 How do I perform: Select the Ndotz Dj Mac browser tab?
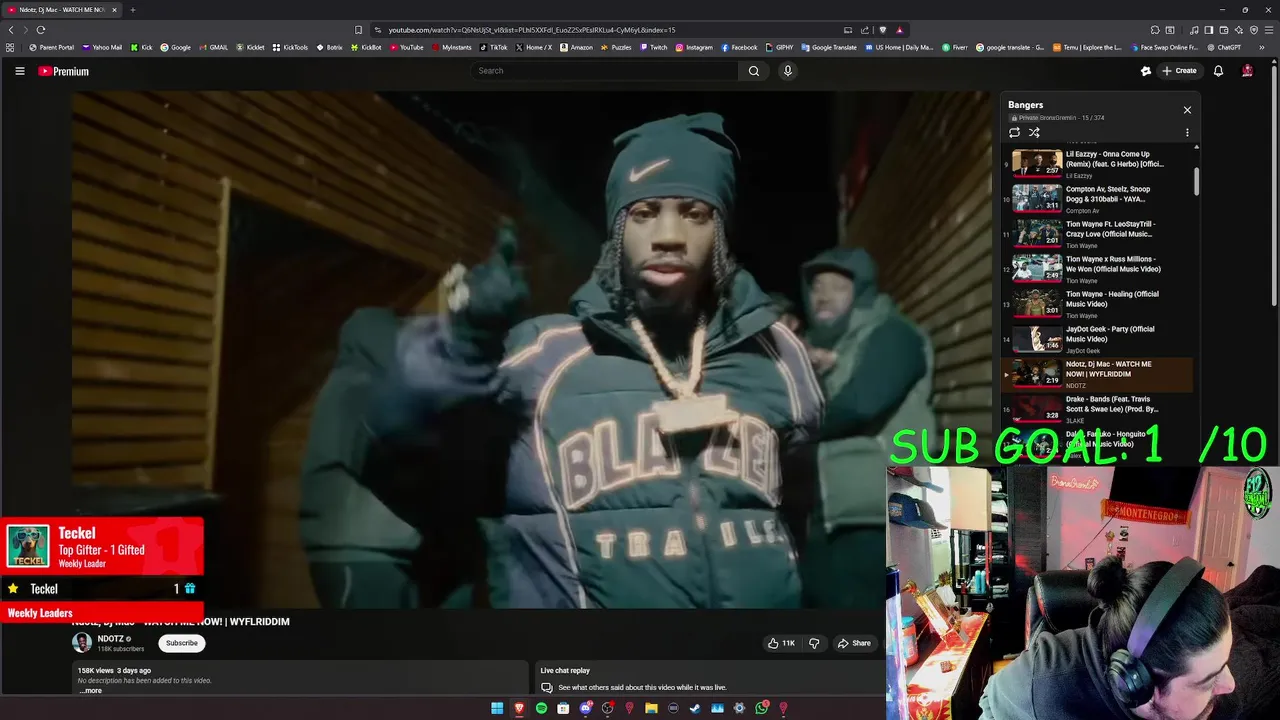(62, 10)
